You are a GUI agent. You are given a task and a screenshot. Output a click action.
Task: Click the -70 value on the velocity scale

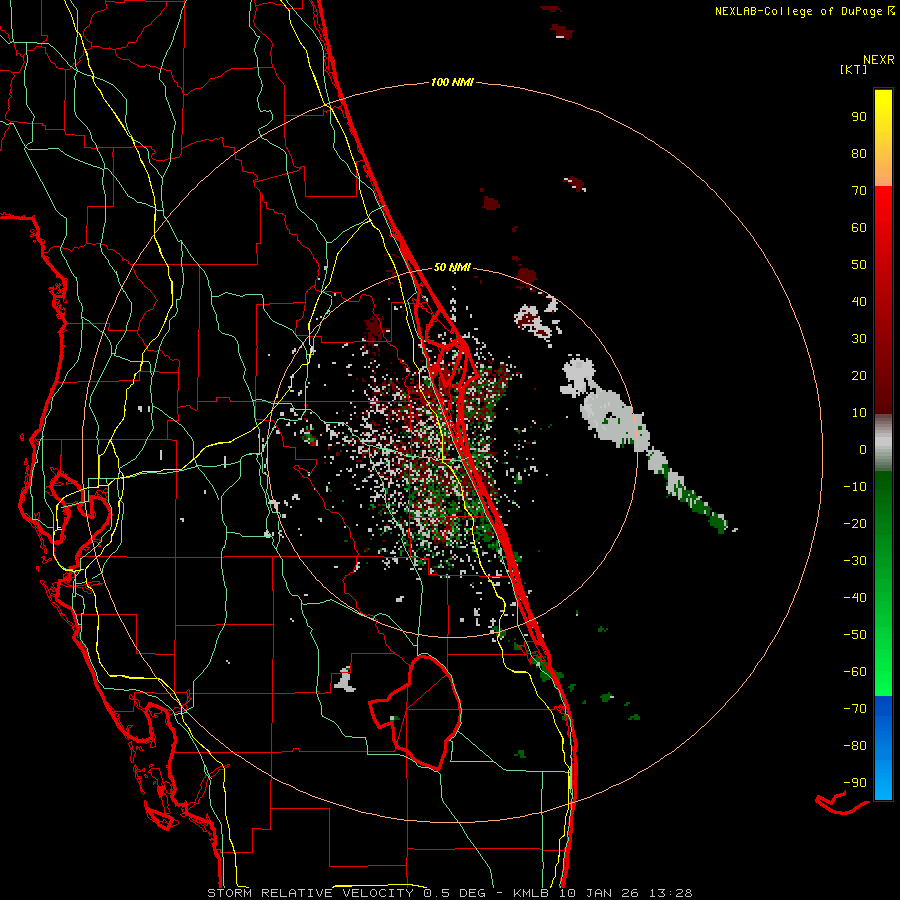click(x=855, y=709)
